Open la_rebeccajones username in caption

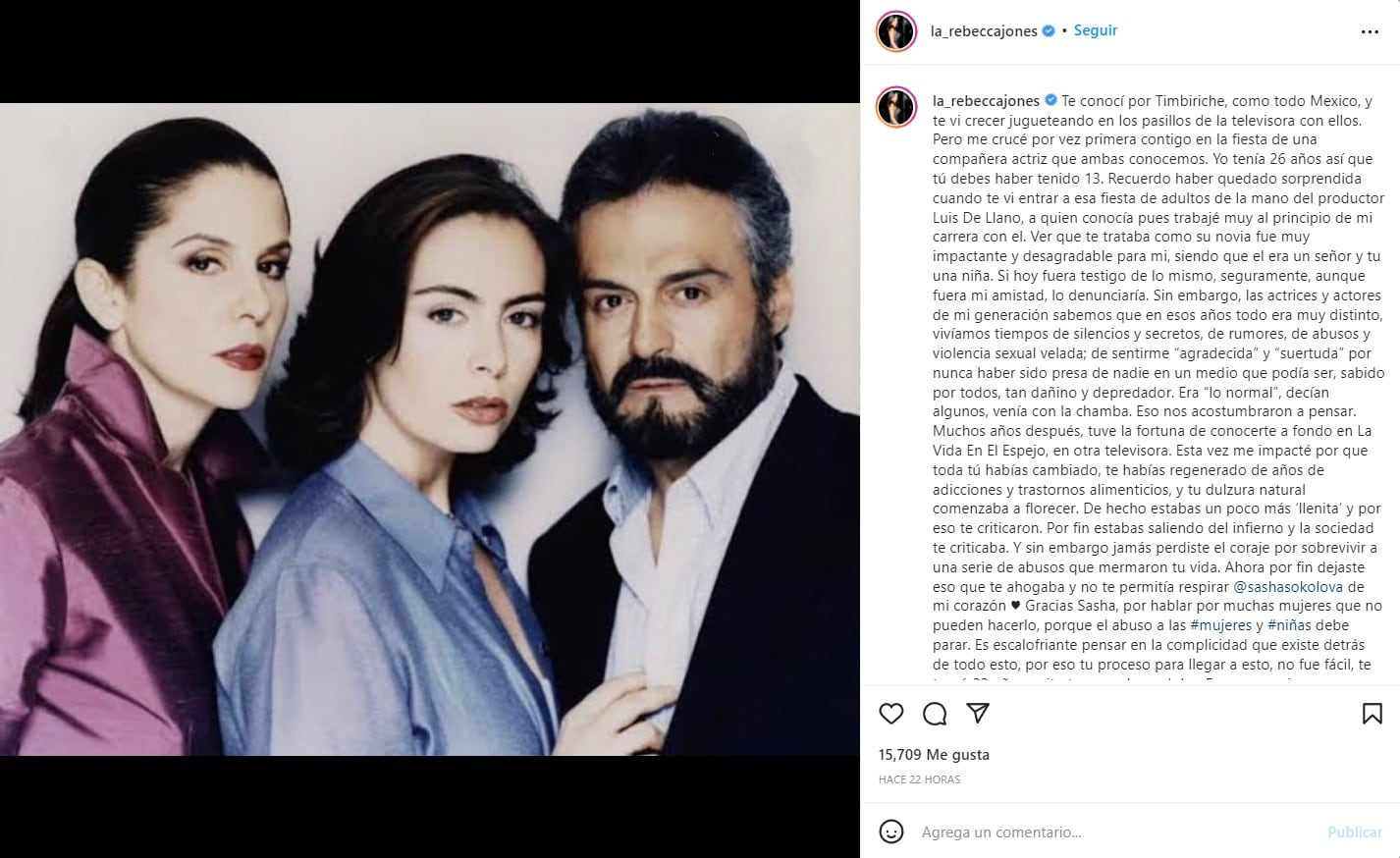tap(986, 101)
